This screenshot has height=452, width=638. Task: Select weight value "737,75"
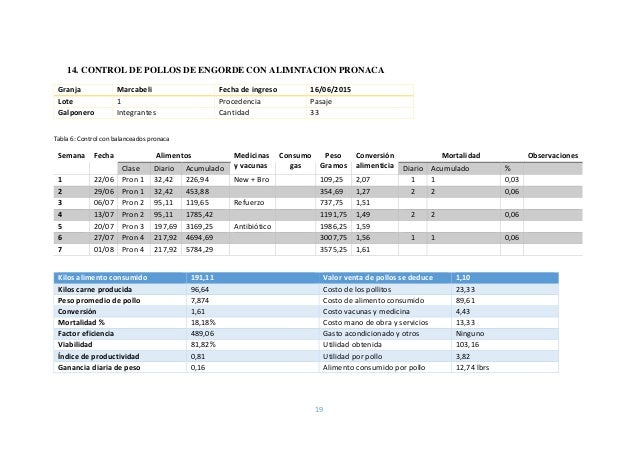pyautogui.click(x=332, y=203)
